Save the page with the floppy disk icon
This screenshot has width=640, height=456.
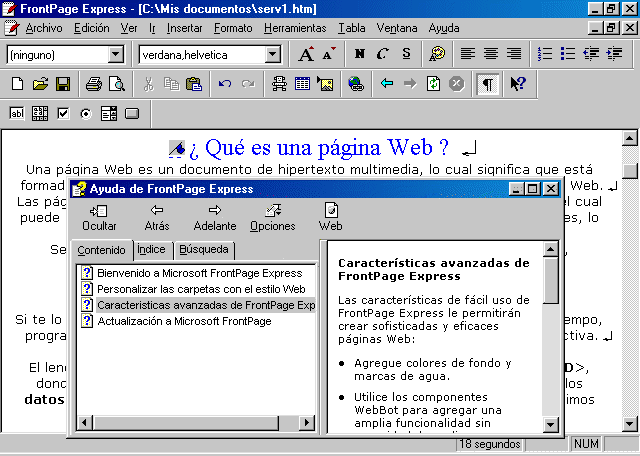click(63, 84)
